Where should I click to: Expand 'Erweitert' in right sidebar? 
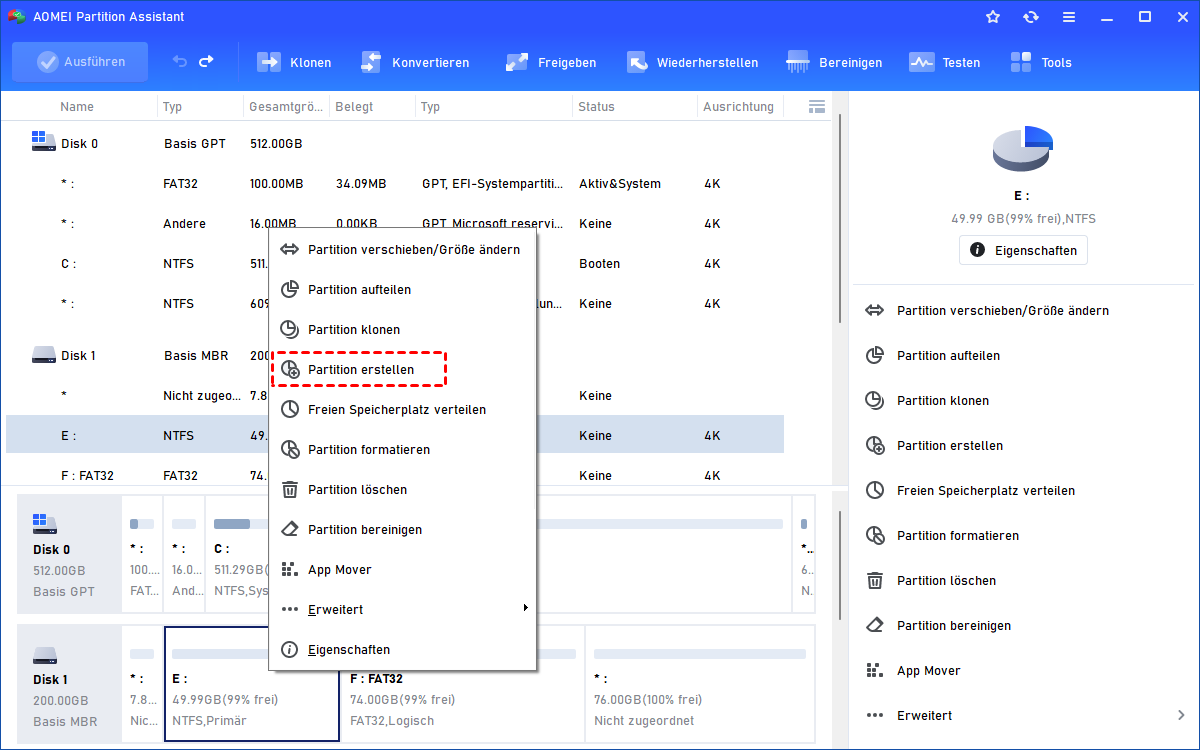pos(1026,715)
